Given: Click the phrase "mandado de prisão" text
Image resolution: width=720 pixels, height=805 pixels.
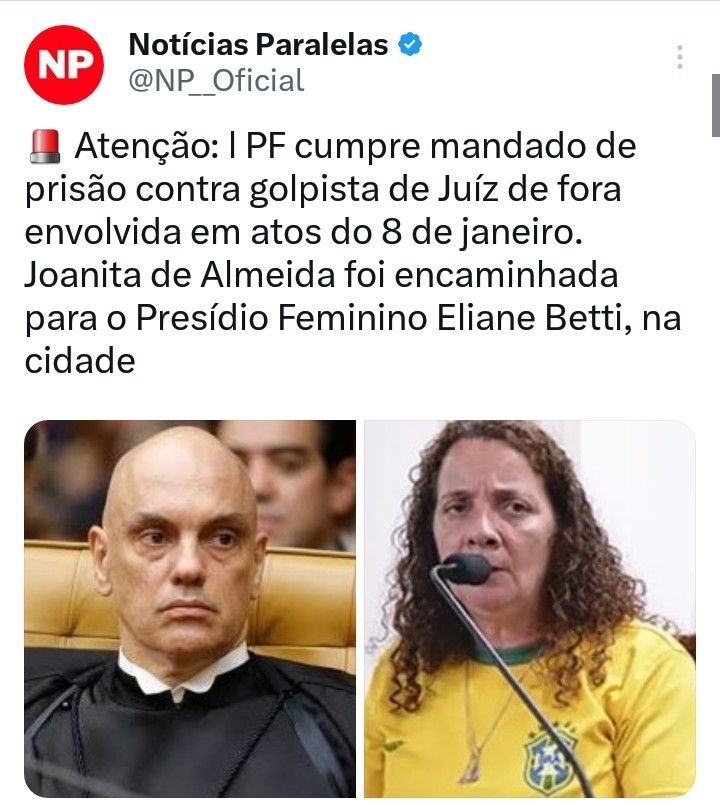Looking at the screenshot, I should click(331, 168).
